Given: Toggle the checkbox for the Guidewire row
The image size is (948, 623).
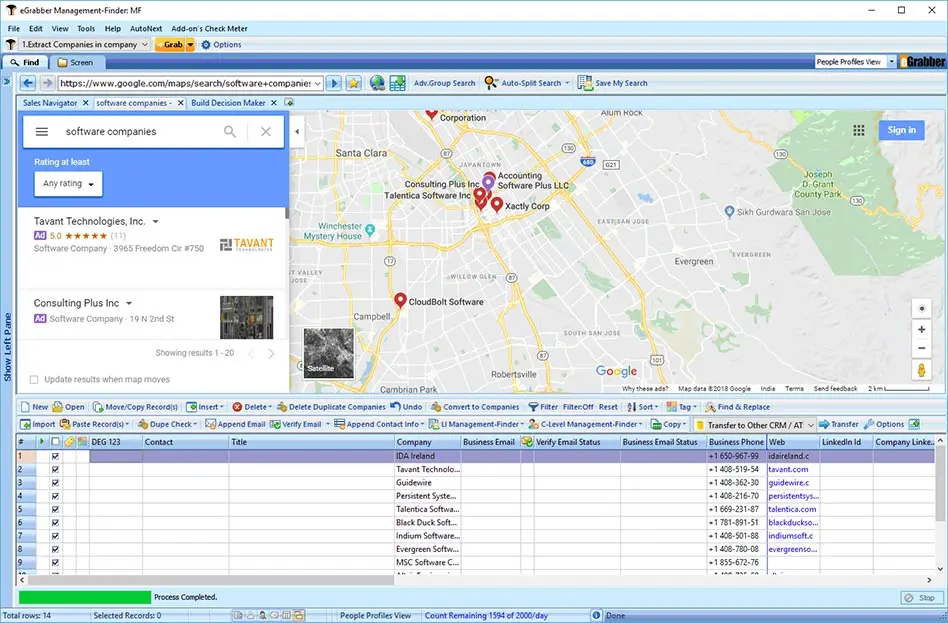Looking at the screenshot, I should tap(55, 483).
